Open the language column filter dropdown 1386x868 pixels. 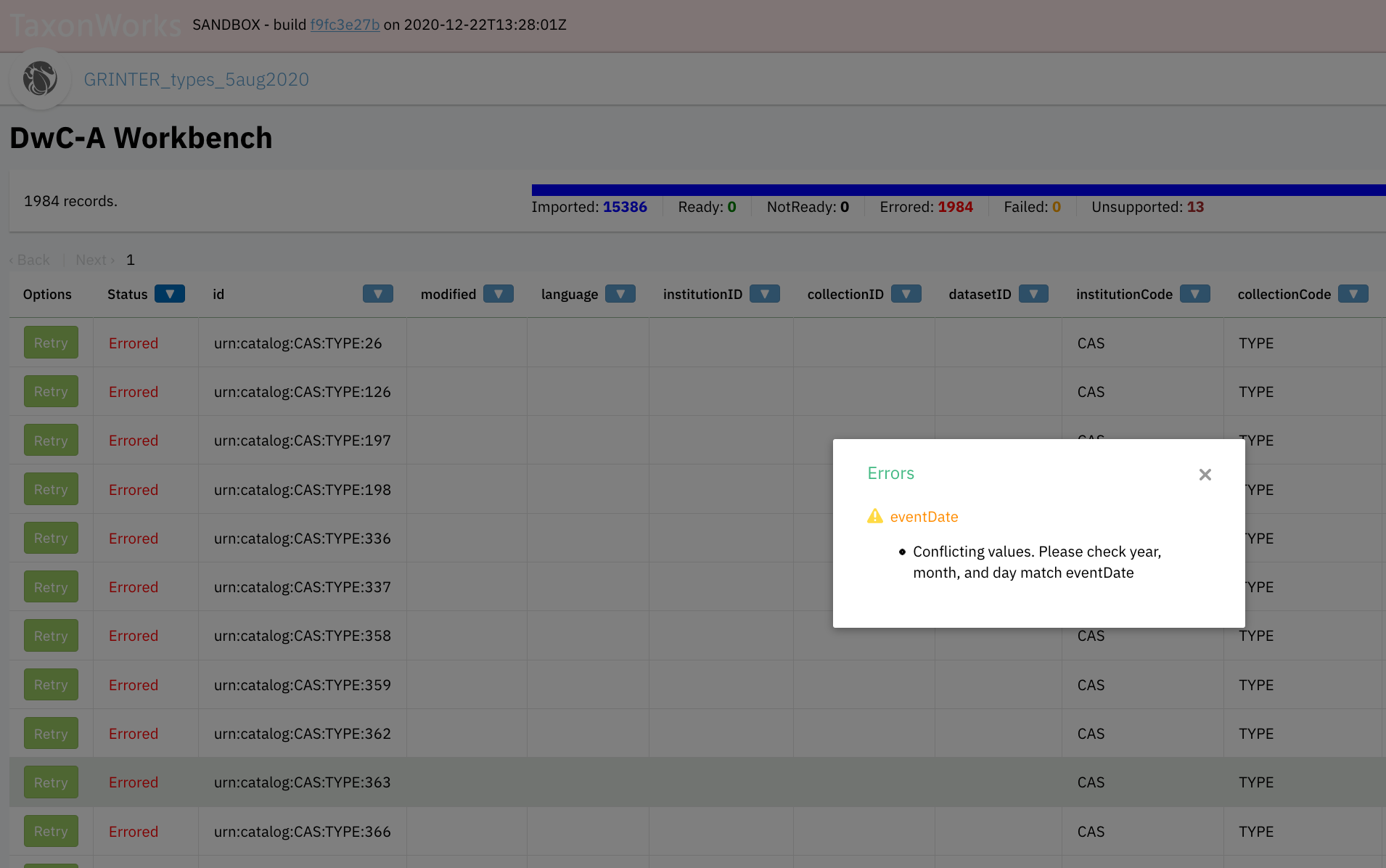620,294
